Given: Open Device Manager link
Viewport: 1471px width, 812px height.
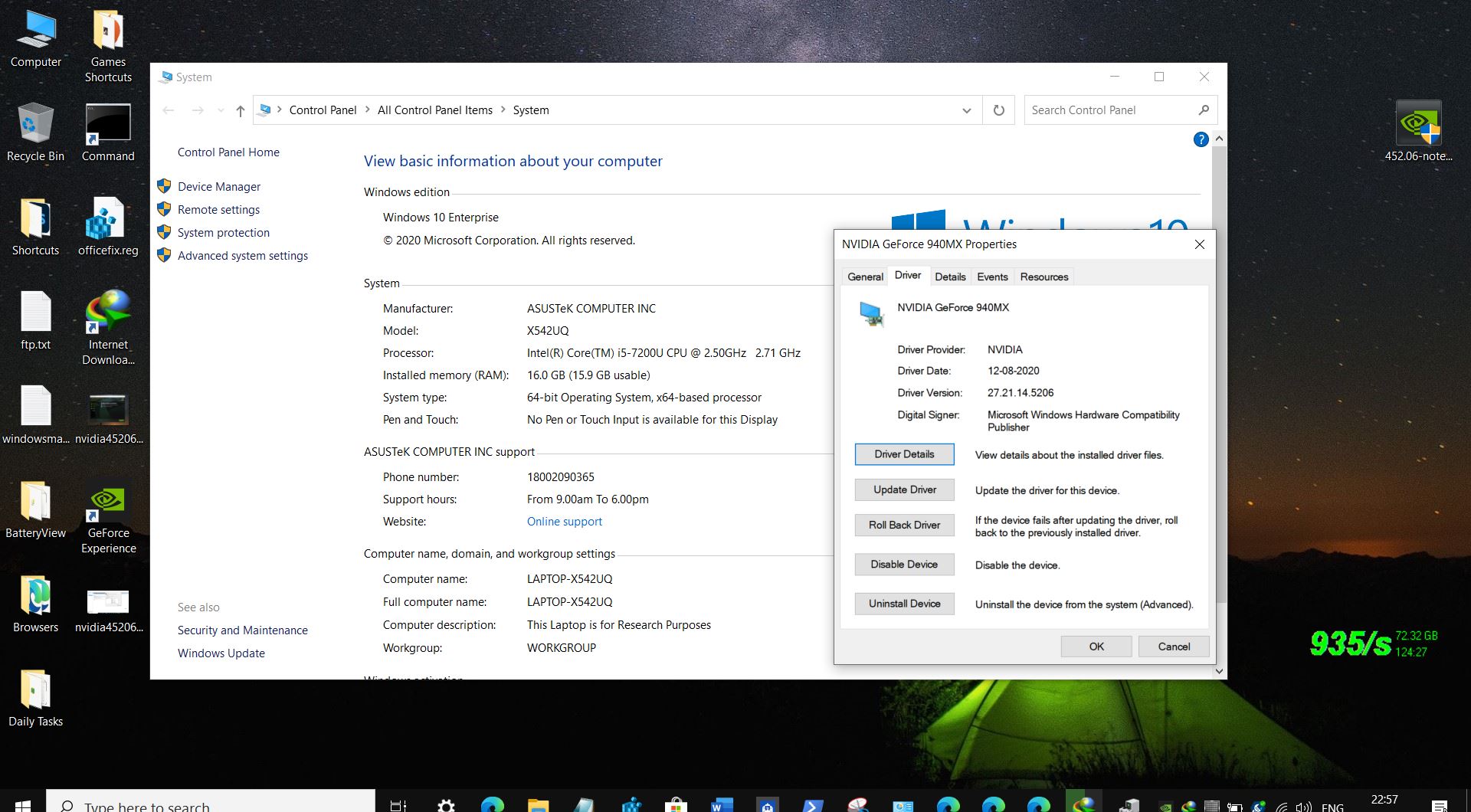Looking at the screenshot, I should point(219,186).
